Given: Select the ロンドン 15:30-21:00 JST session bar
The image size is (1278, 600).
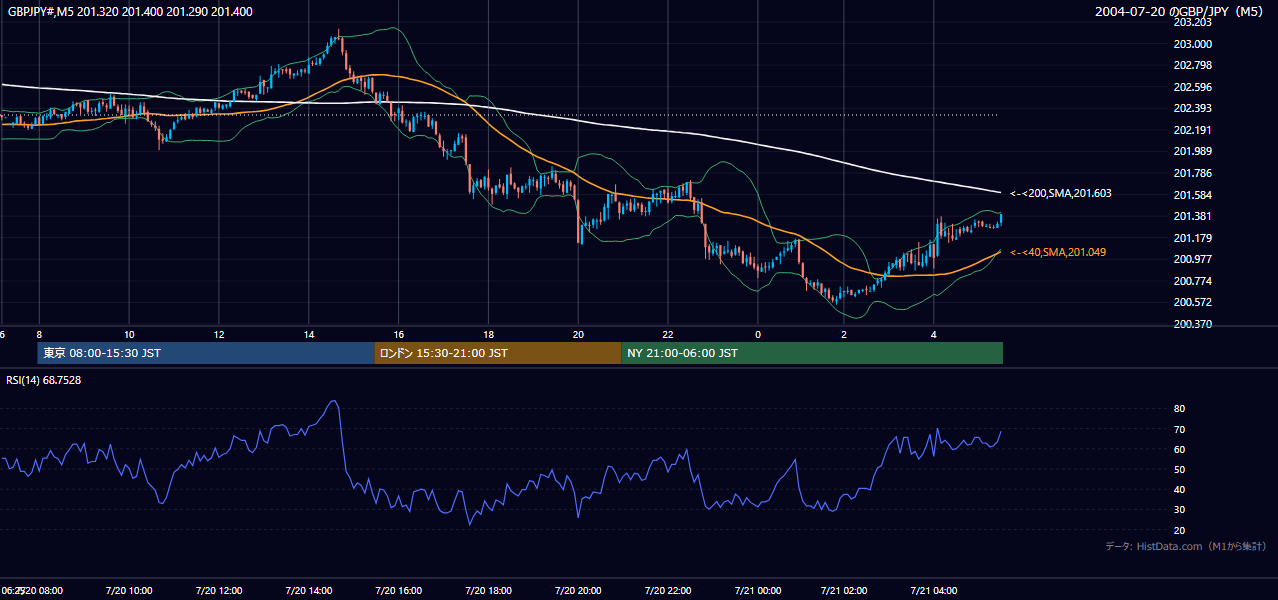Looking at the screenshot, I should click(x=497, y=353).
